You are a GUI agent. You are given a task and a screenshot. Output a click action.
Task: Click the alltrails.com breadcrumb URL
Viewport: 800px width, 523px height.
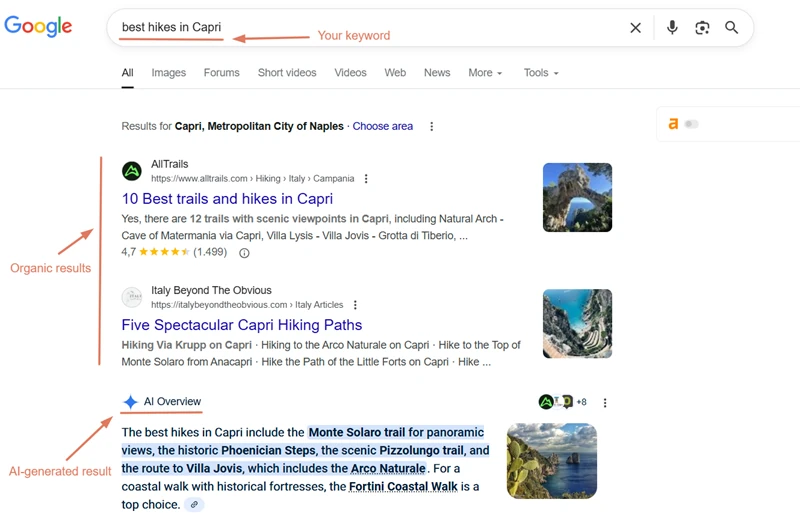pyautogui.click(x=253, y=179)
